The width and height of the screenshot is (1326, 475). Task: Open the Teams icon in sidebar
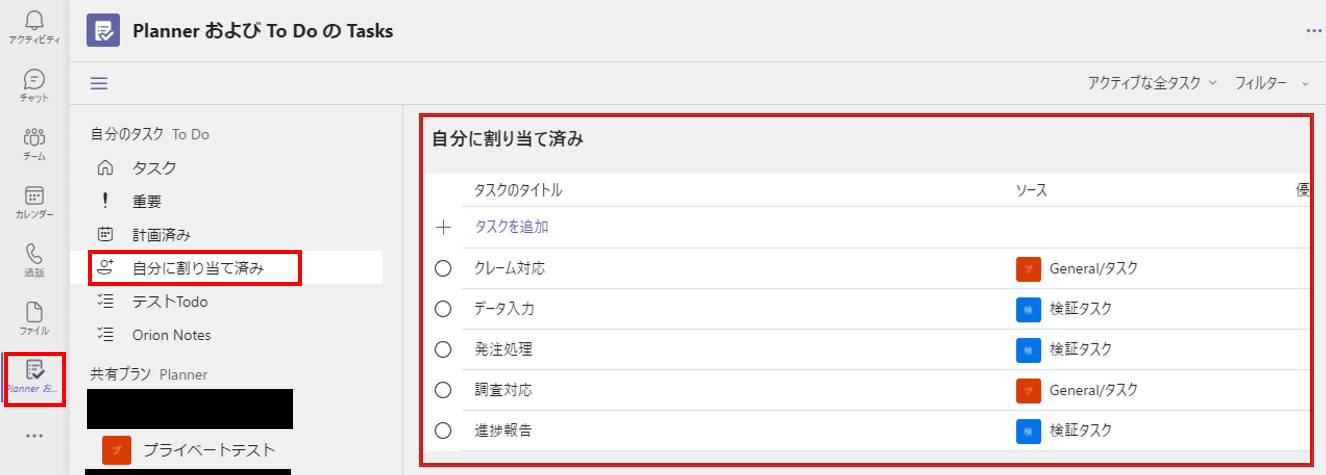34,138
